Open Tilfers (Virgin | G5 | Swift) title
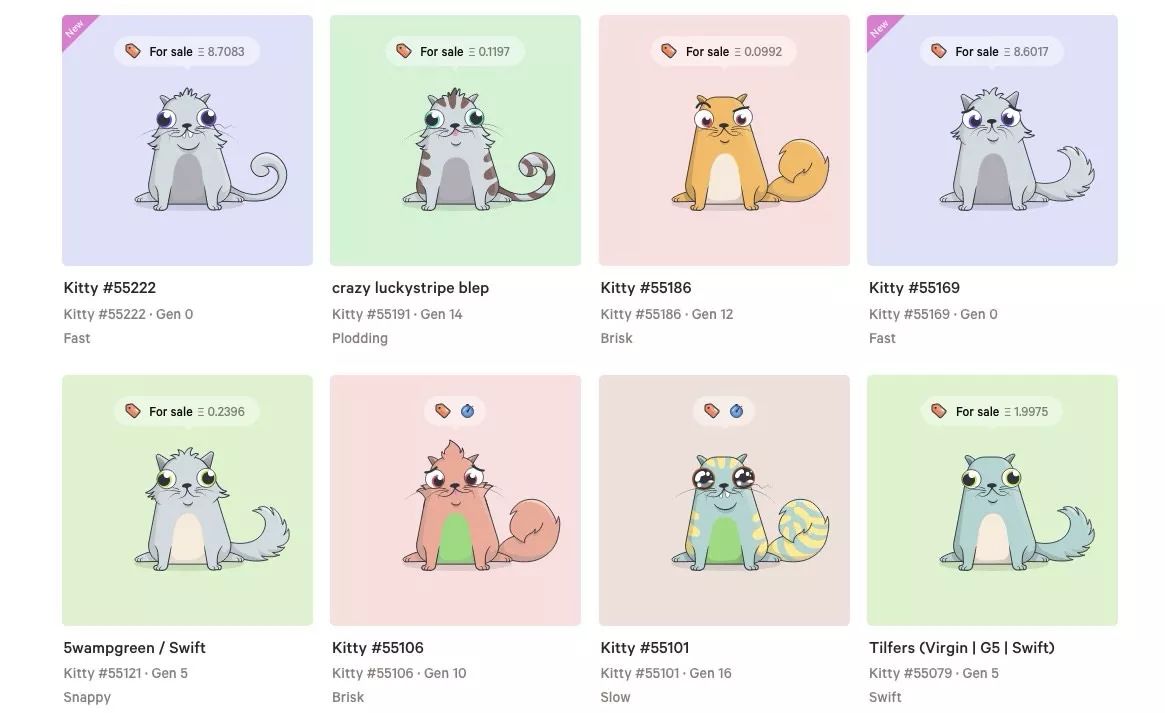Screen dimensions: 1165x713 961,648
